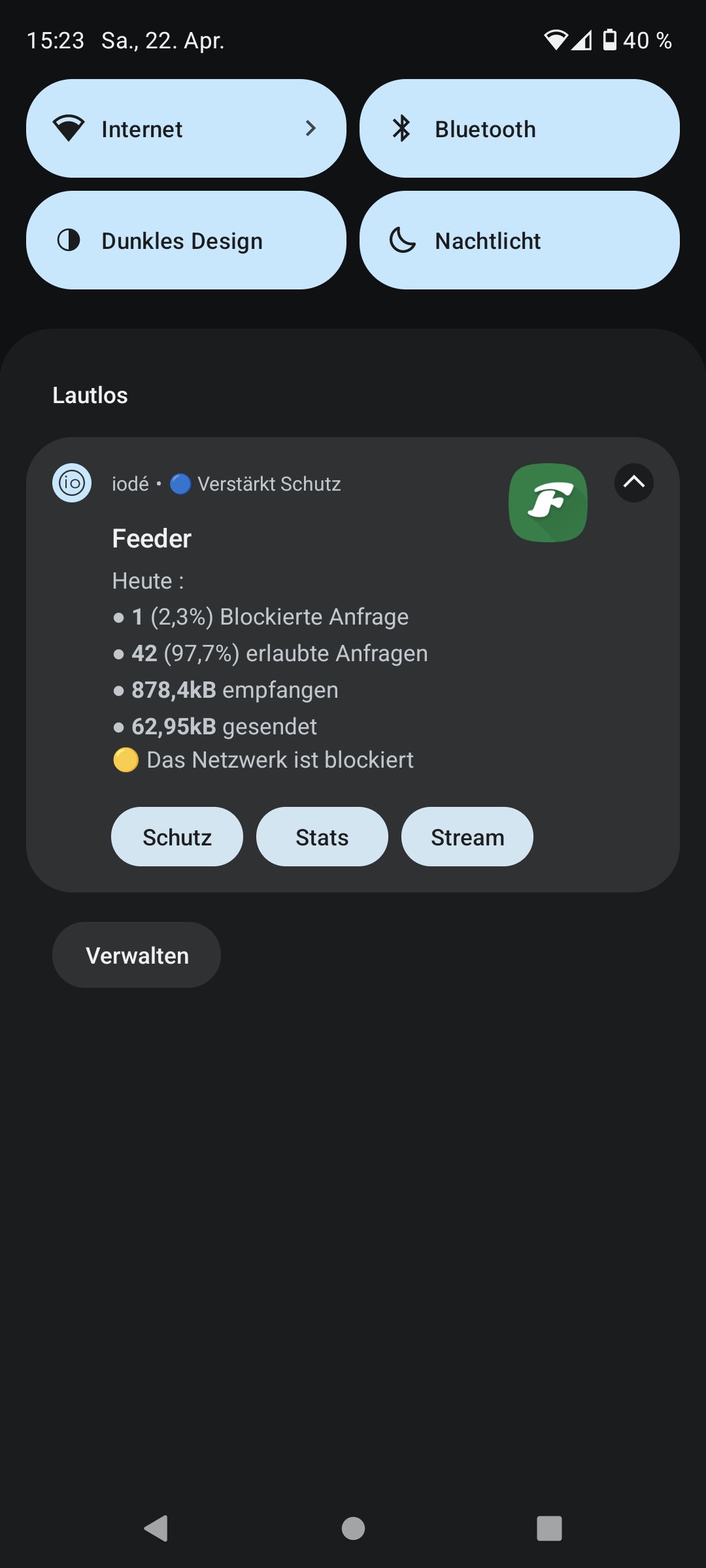The height and width of the screenshot is (1568, 706).
Task: Tap the Lautlos section header
Action: tap(90, 395)
